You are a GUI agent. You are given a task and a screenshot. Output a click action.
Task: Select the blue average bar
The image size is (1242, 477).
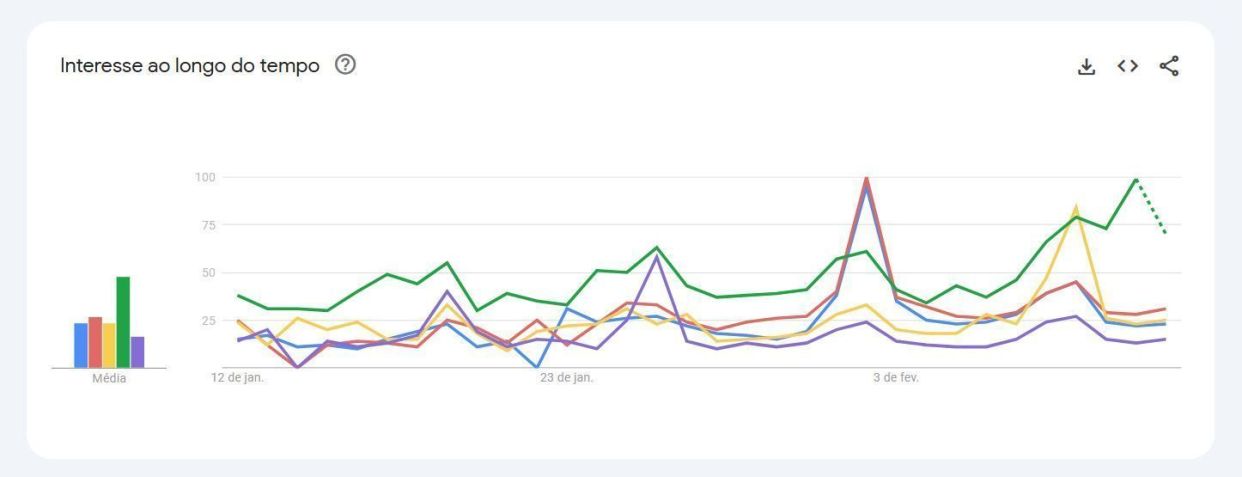81,345
